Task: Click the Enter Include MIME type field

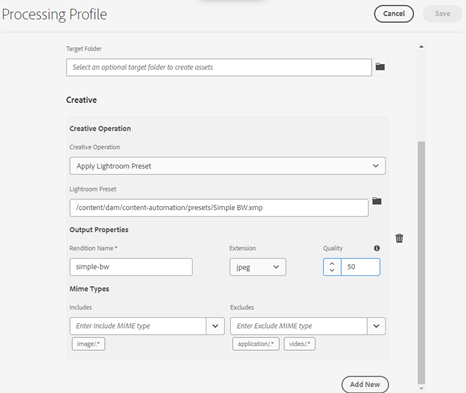Action: [x=138, y=326]
